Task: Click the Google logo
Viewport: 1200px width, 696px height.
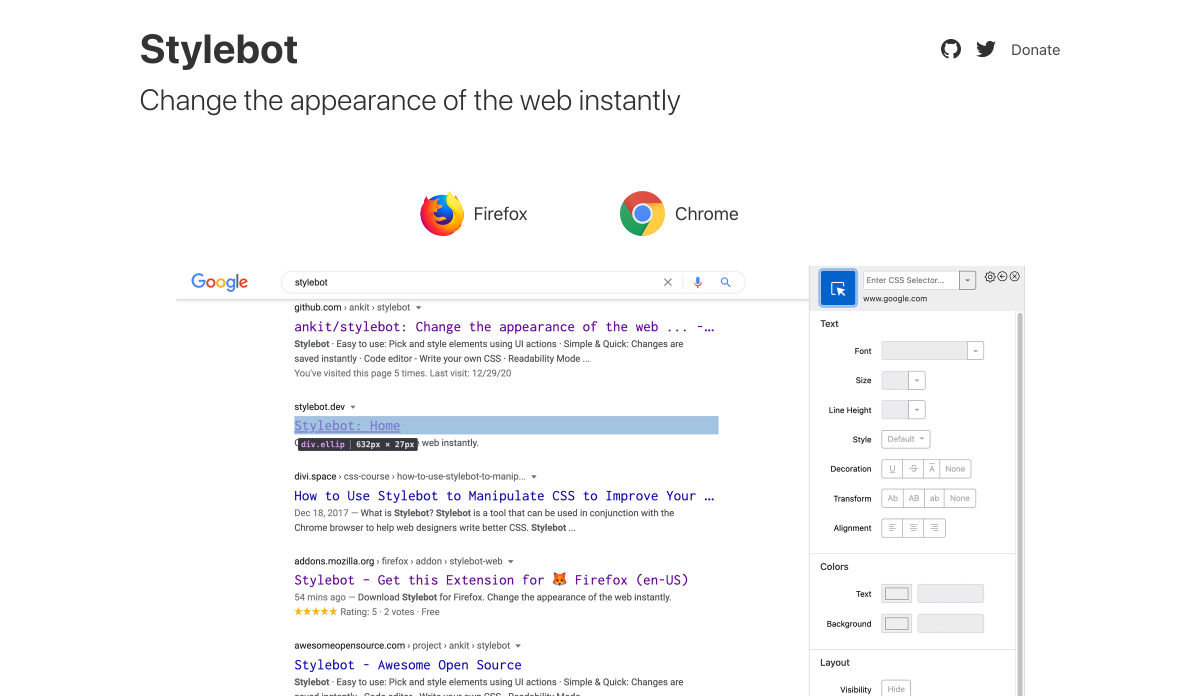Action: (x=220, y=282)
